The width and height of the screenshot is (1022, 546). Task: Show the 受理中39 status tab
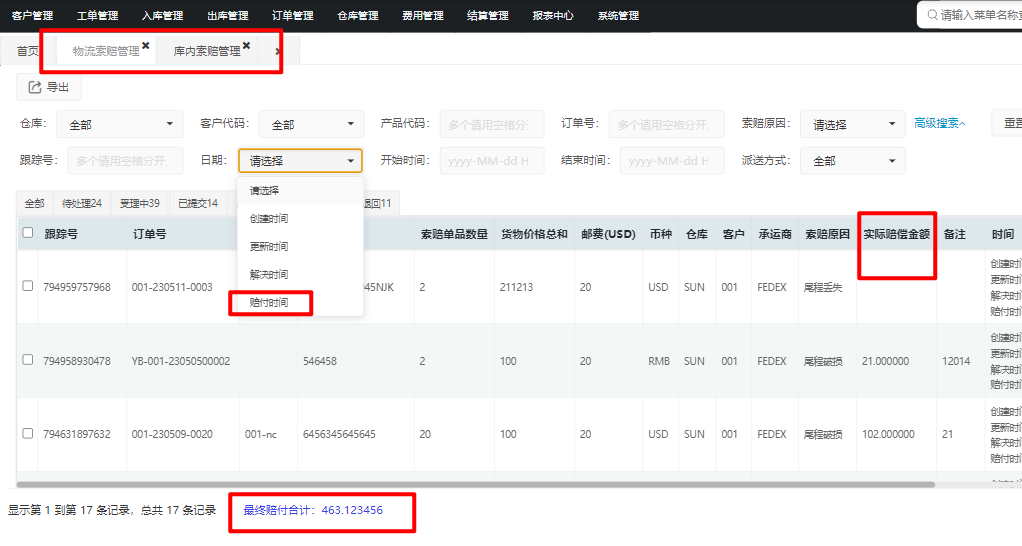140,203
